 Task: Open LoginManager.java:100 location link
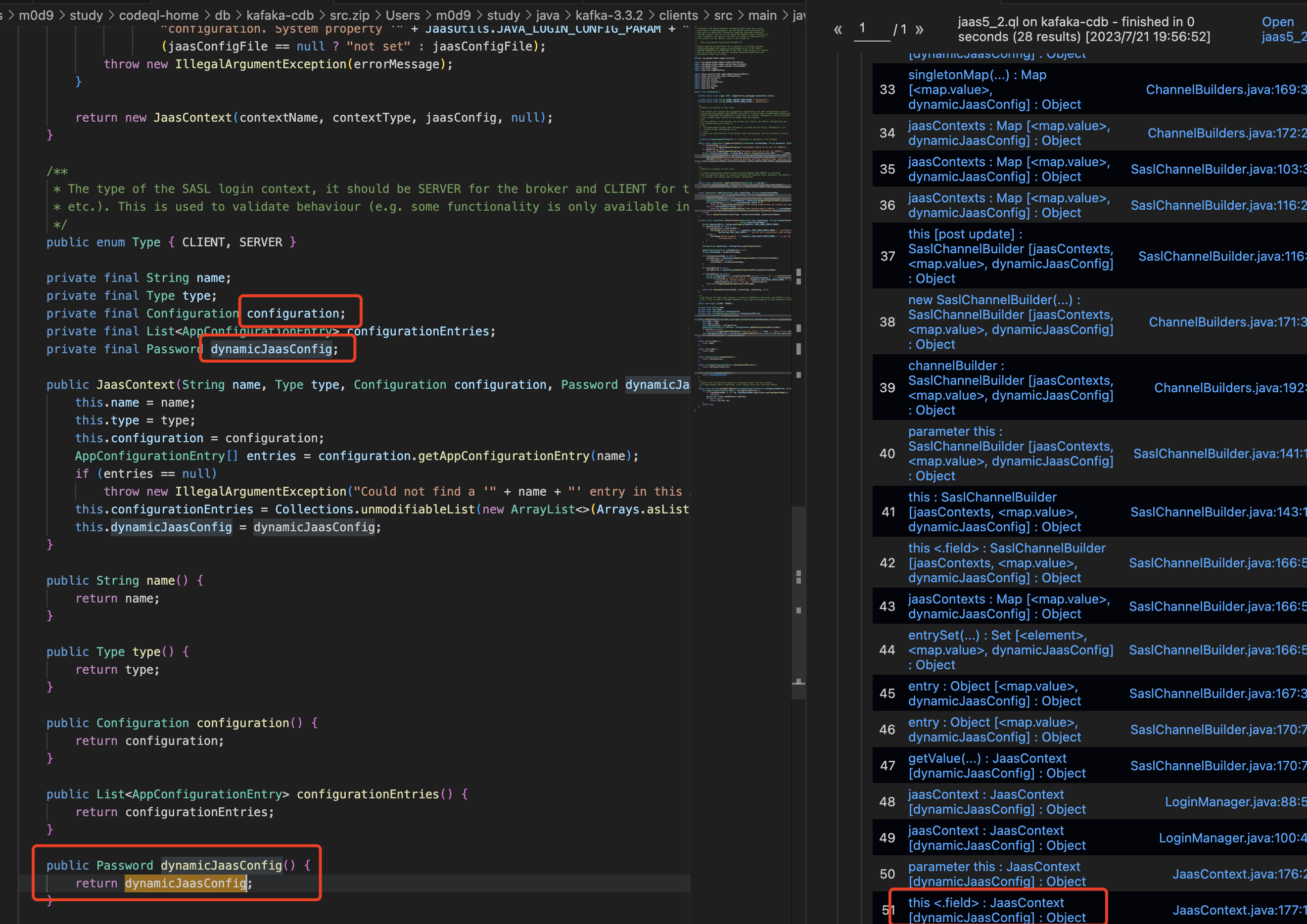(1232, 838)
